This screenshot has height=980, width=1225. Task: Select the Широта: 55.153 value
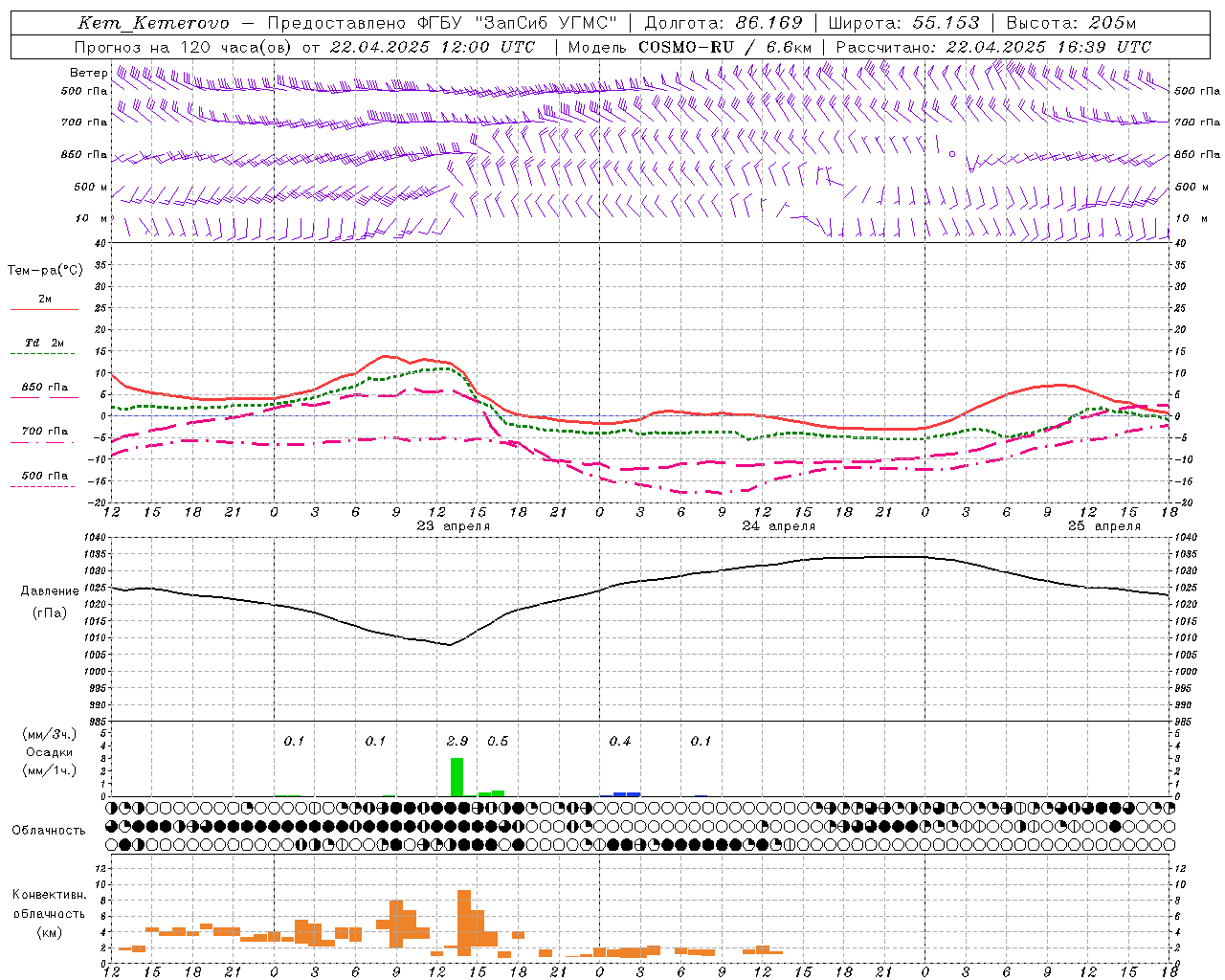click(x=904, y=23)
